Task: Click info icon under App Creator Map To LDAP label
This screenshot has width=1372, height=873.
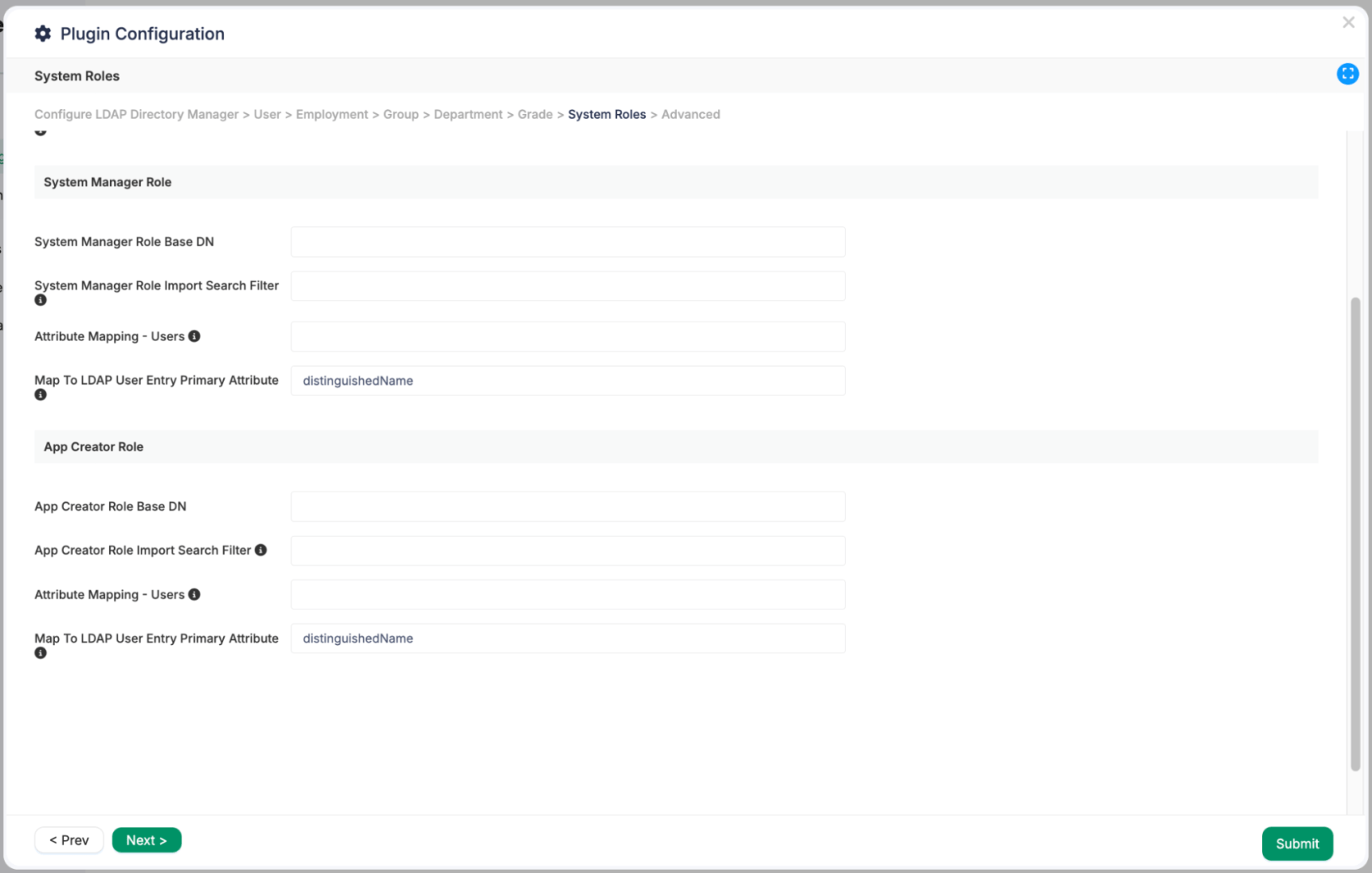Action: (40, 653)
